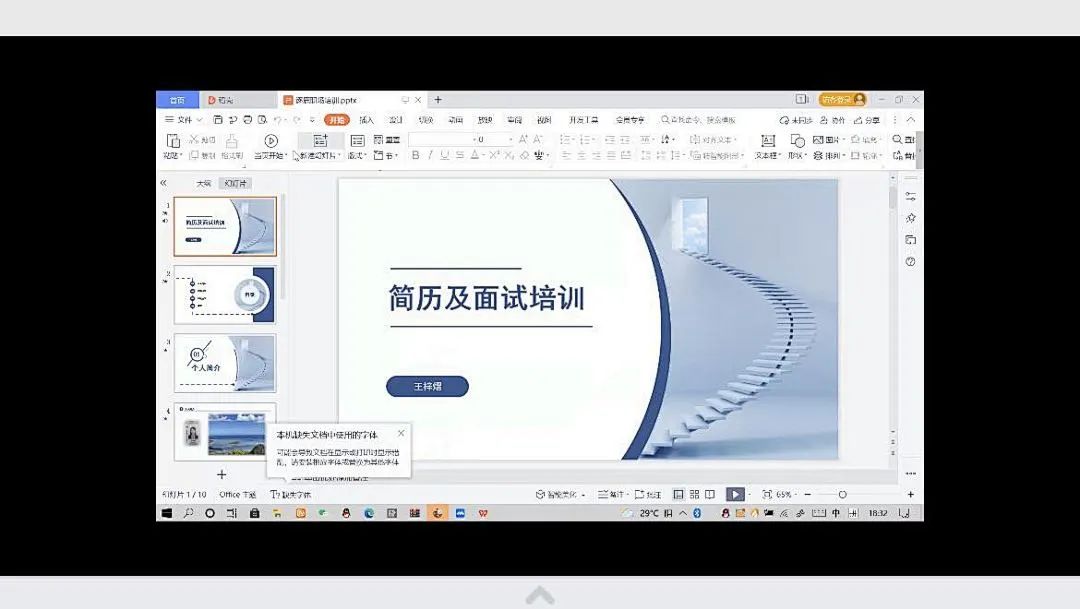The width and height of the screenshot is (1080, 609).
Task: Open a new document tab with plus
Action: pos(438,100)
